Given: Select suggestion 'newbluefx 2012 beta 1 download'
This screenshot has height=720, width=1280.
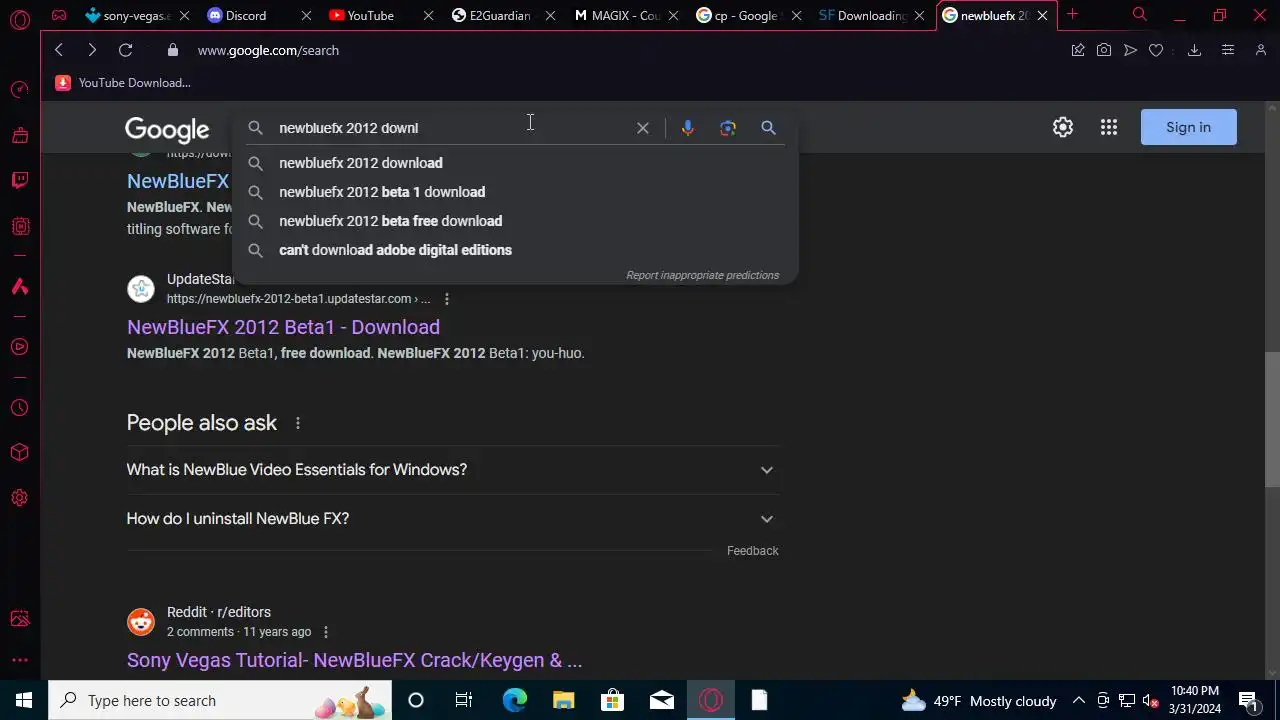Looking at the screenshot, I should pos(515,192).
